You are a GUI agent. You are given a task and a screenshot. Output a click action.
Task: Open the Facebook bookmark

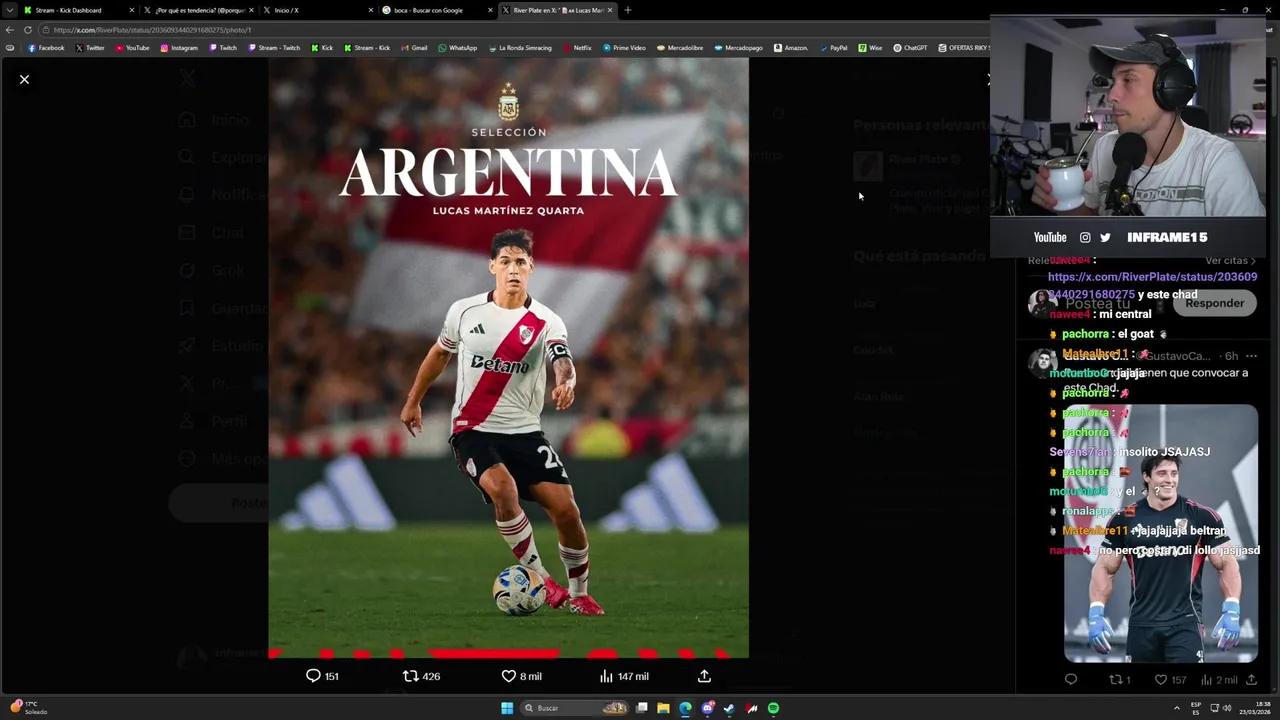pyautogui.click(x=46, y=48)
